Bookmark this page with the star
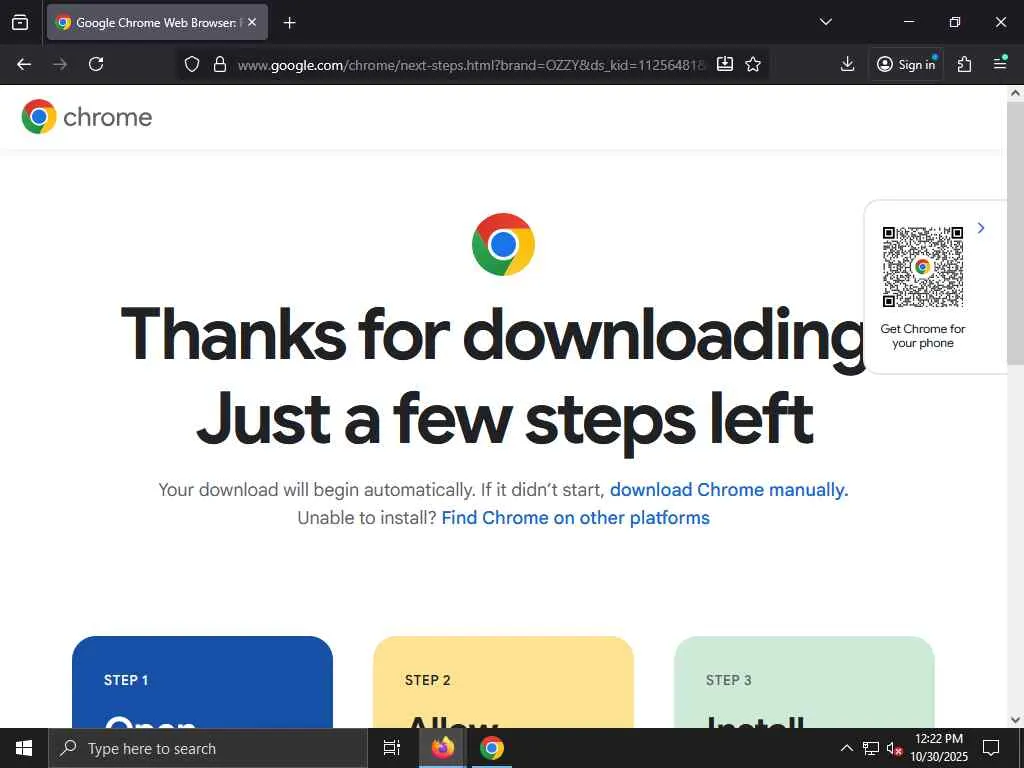This screenshot has width=1024, height=768. point(753,64)
